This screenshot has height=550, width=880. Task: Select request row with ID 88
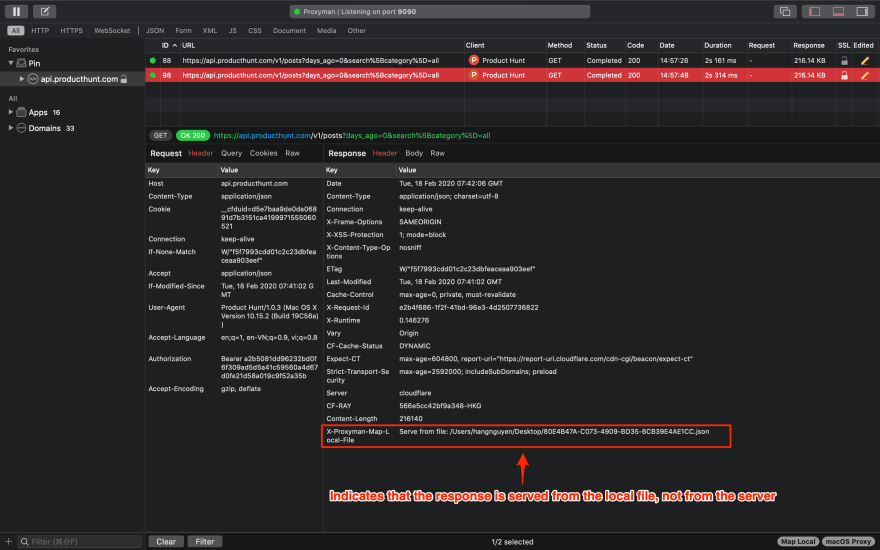pos(512,61)
